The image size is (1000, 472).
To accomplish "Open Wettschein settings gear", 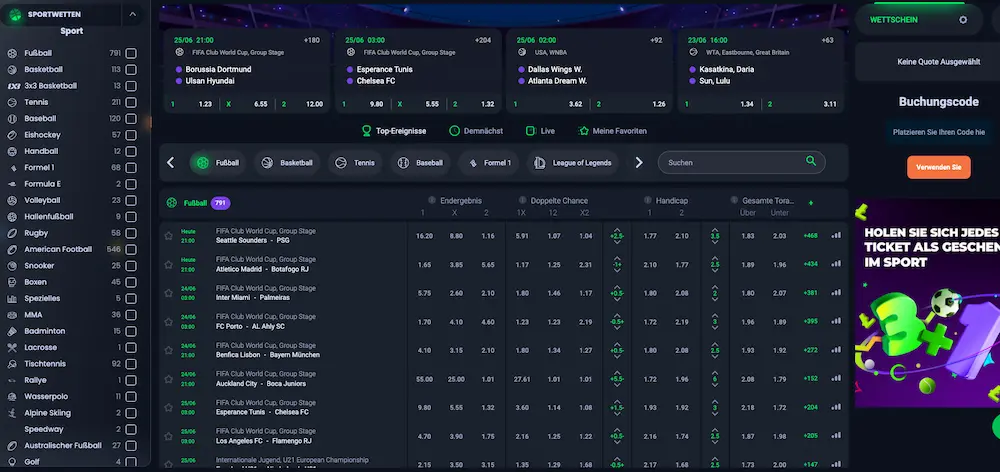I will [x=963, y=20].
